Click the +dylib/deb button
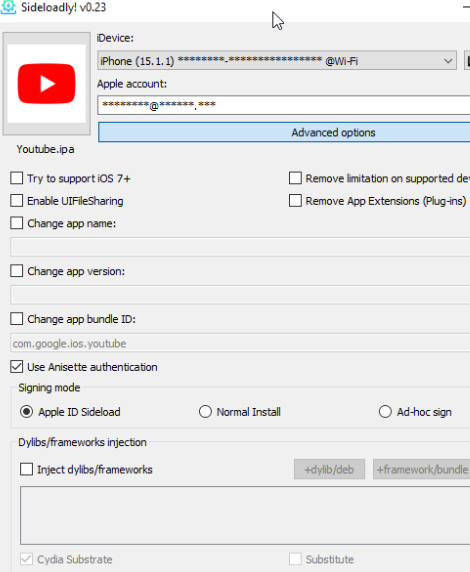 tap(329, 469)
